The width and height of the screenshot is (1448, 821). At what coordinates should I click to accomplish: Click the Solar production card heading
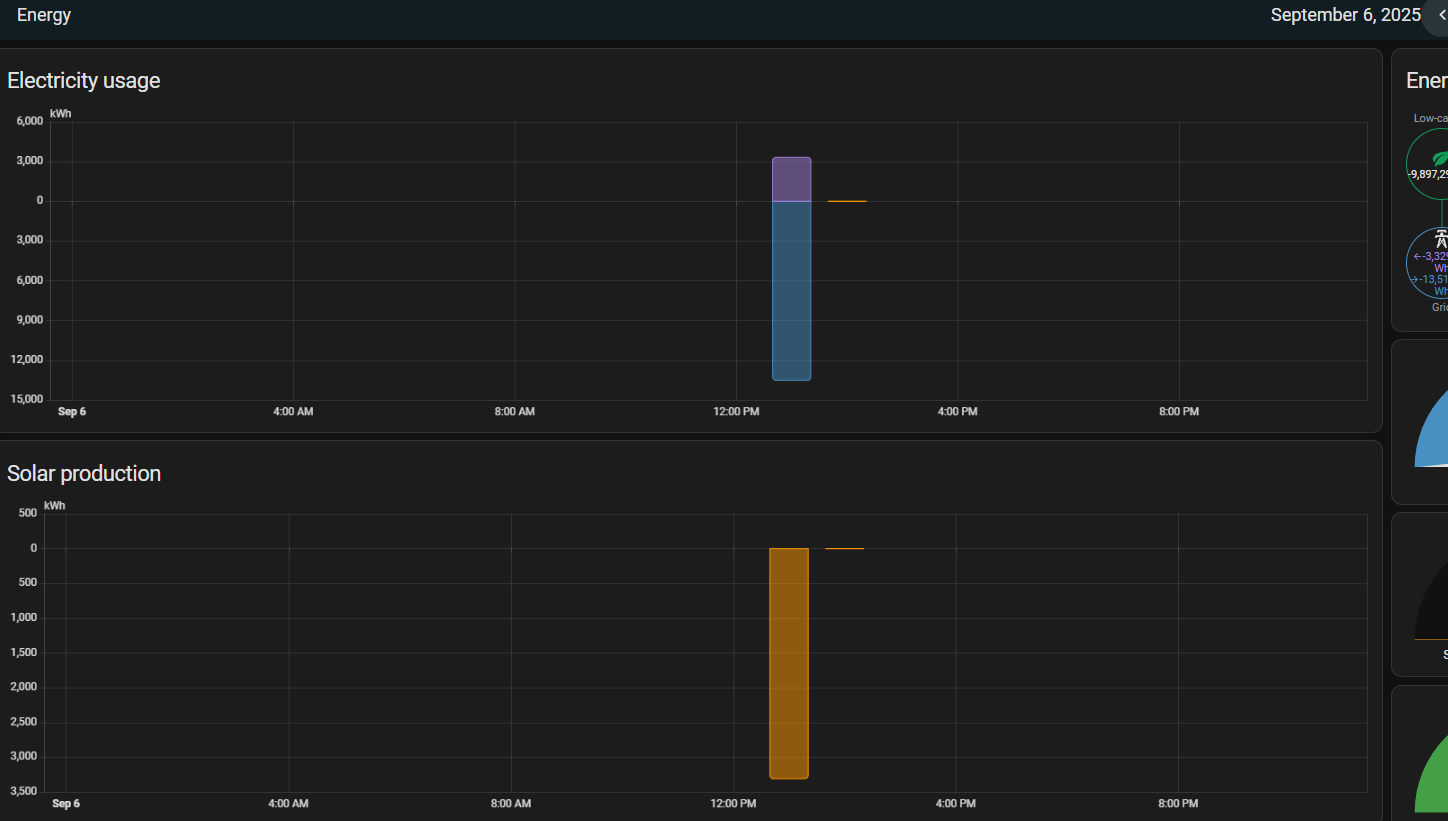[x=84, y=473]
